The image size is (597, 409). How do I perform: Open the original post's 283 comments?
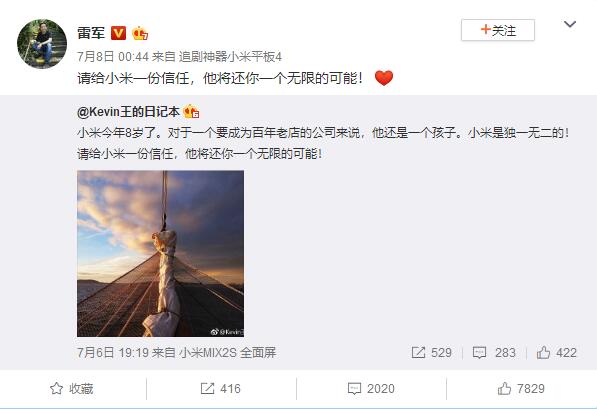click(x=494, y=353)
